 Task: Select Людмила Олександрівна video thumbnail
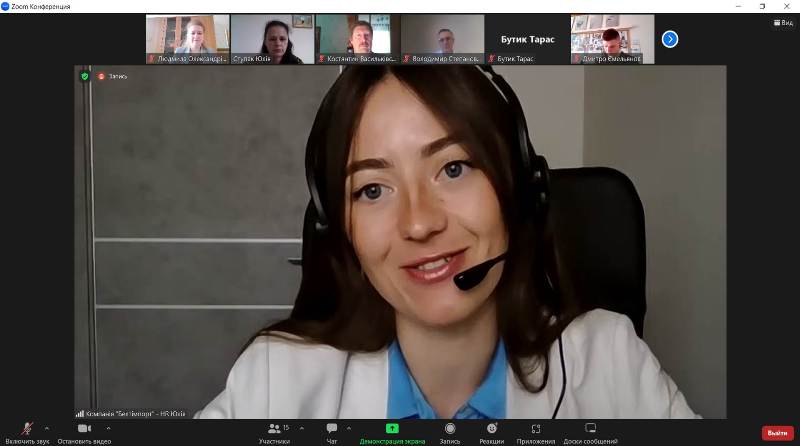pos(187,39)
